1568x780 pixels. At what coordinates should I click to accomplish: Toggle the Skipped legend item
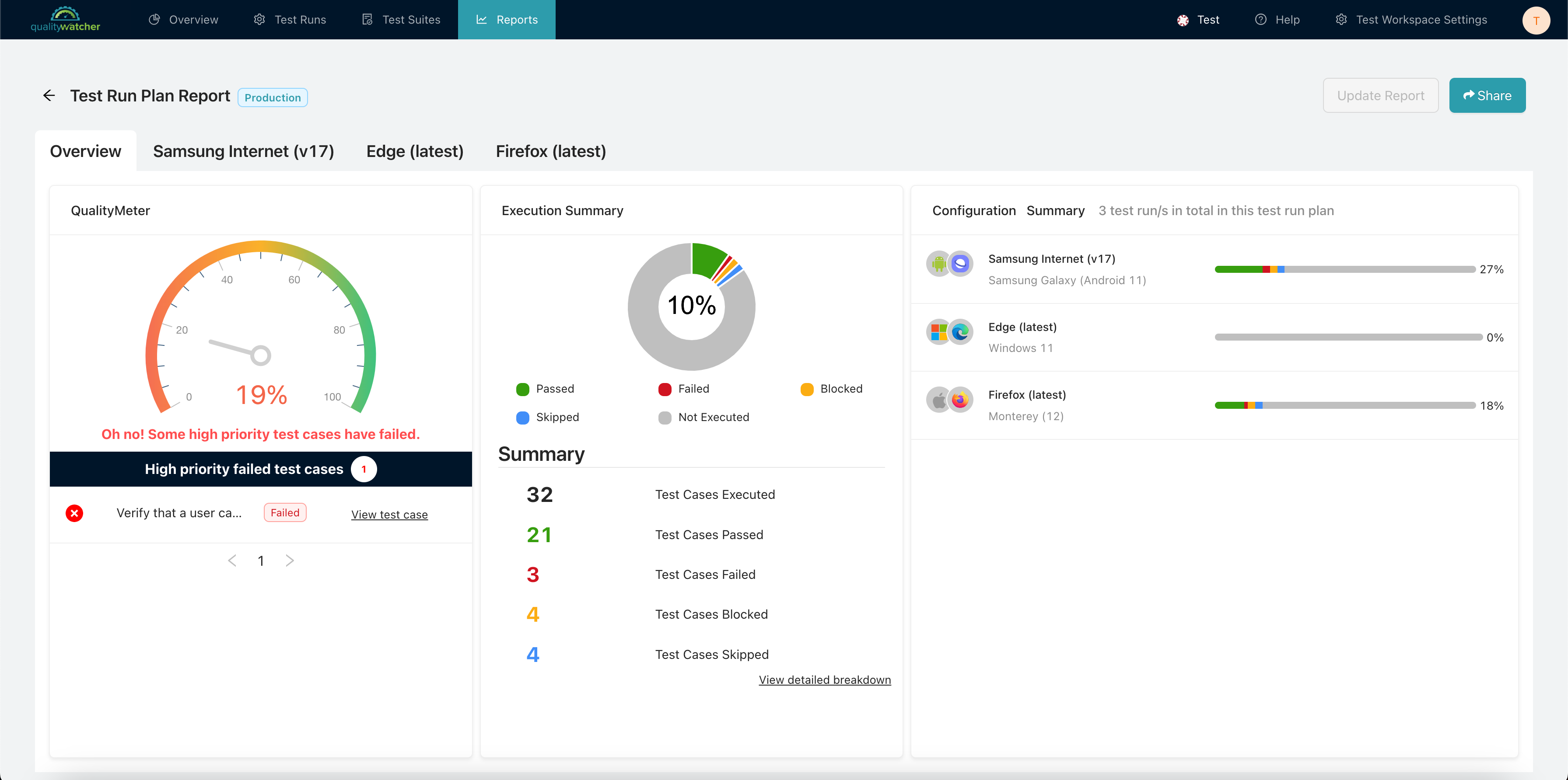click(547, 418)
